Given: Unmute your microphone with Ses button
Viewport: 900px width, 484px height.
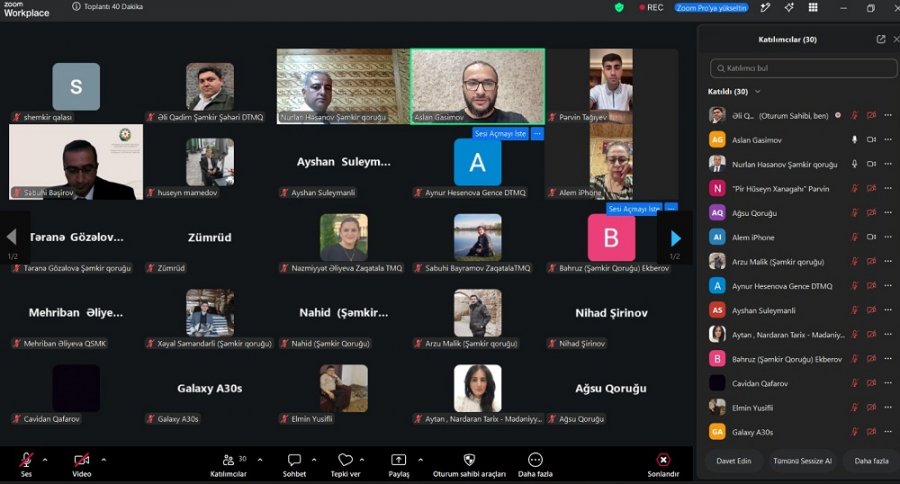Looking at the screenshot, I should [x=26, y=464].
